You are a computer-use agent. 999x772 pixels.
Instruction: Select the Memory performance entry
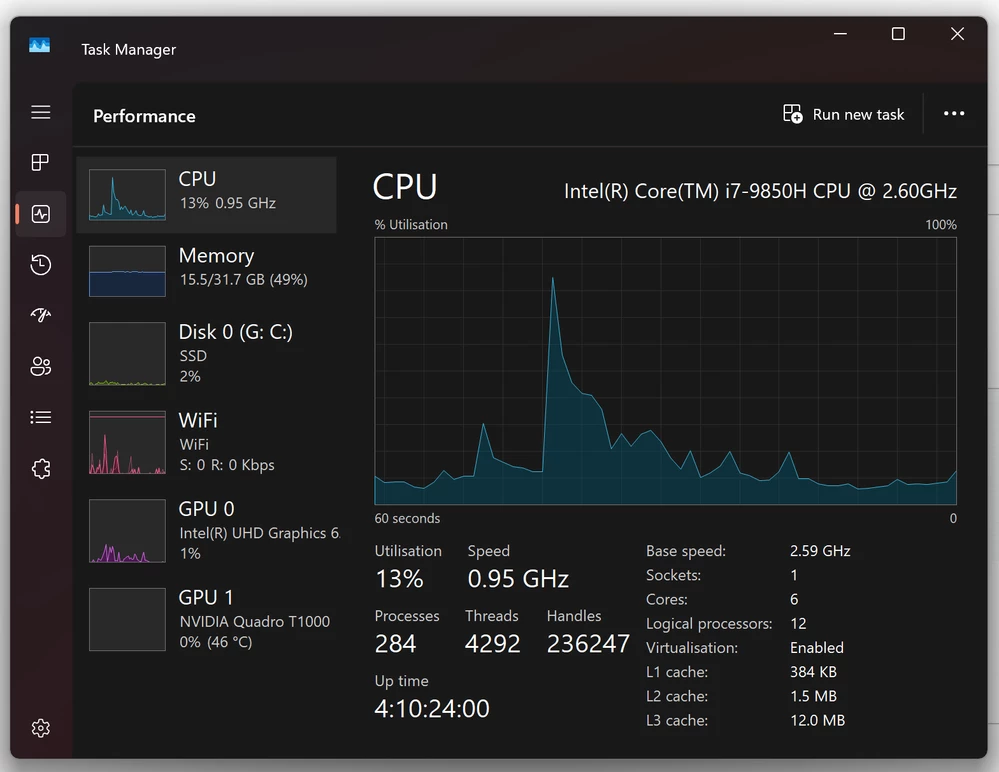[206, 271]
